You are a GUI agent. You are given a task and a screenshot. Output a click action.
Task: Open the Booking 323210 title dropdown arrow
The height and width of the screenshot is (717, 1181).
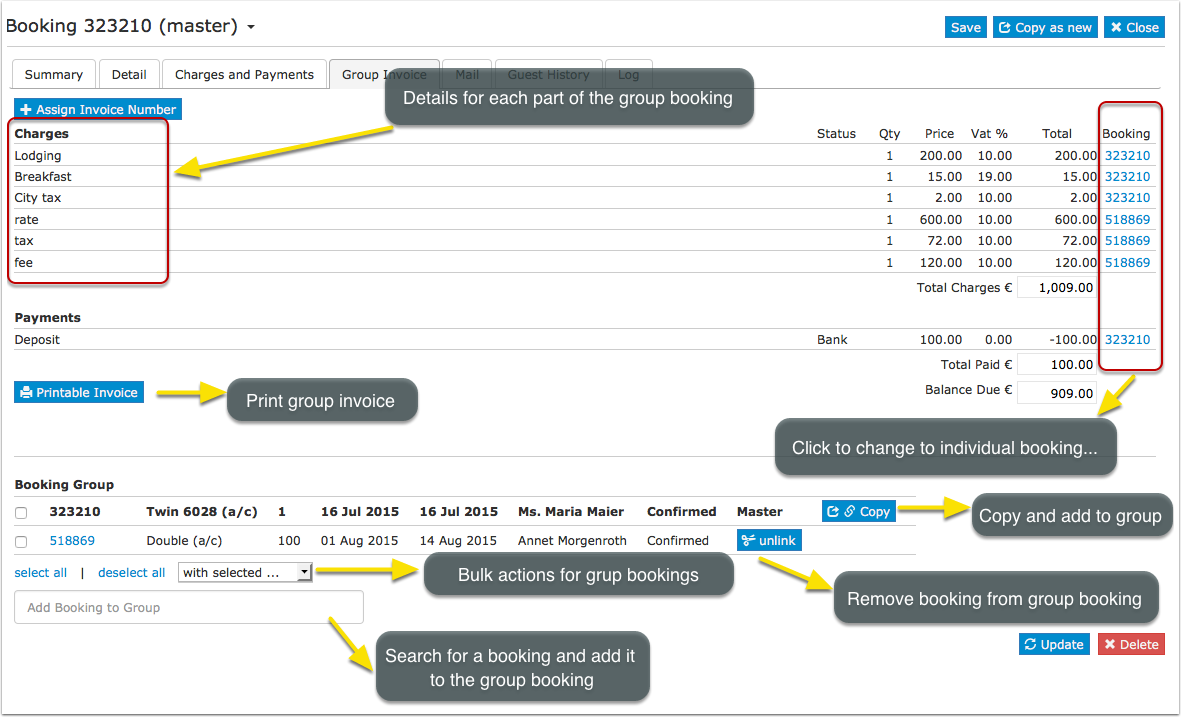click(251, 27)
